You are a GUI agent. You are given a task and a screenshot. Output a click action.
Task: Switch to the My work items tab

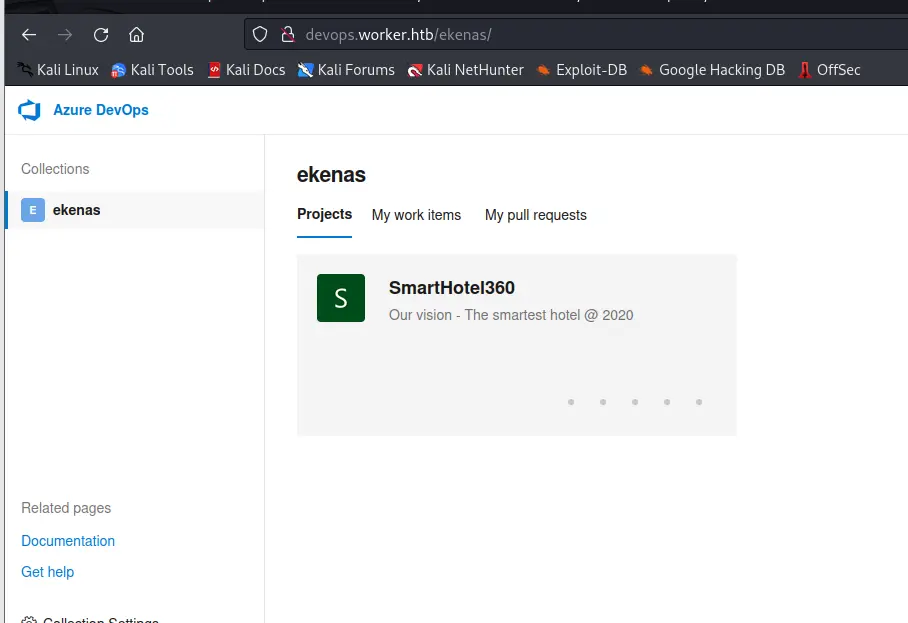click(x=416, y=215)
